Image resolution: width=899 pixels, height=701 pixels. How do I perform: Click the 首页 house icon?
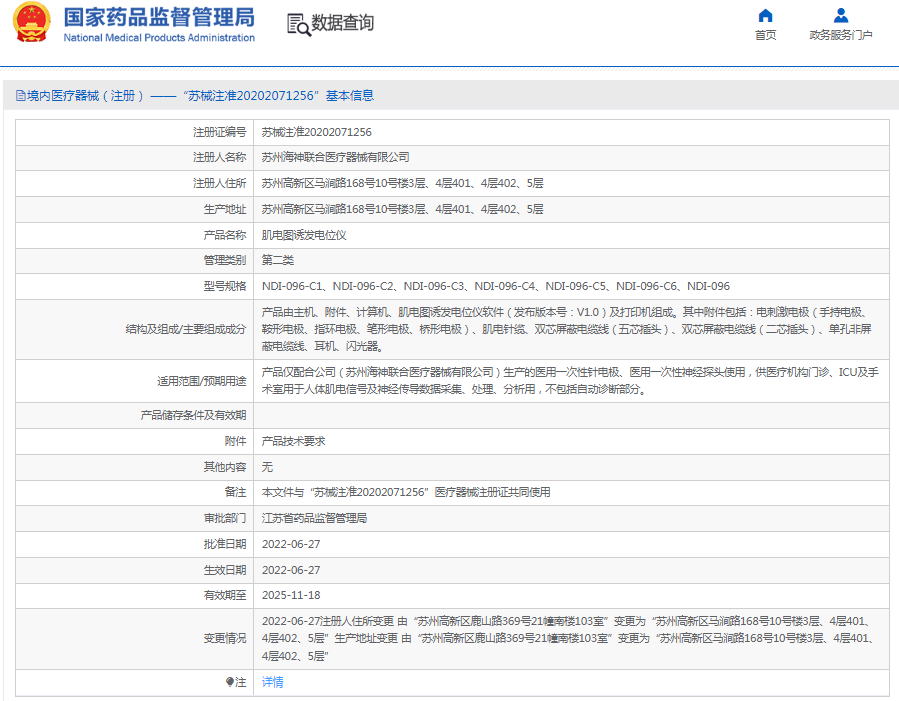pyautogui.click(x=765, y=15)
